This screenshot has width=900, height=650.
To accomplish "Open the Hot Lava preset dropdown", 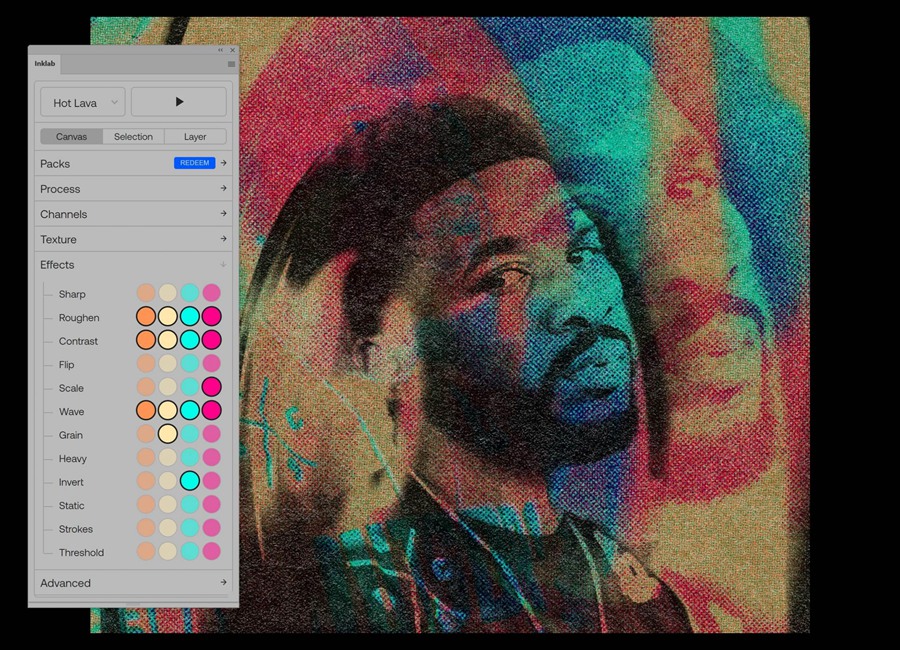I will (x=82, y=102).
